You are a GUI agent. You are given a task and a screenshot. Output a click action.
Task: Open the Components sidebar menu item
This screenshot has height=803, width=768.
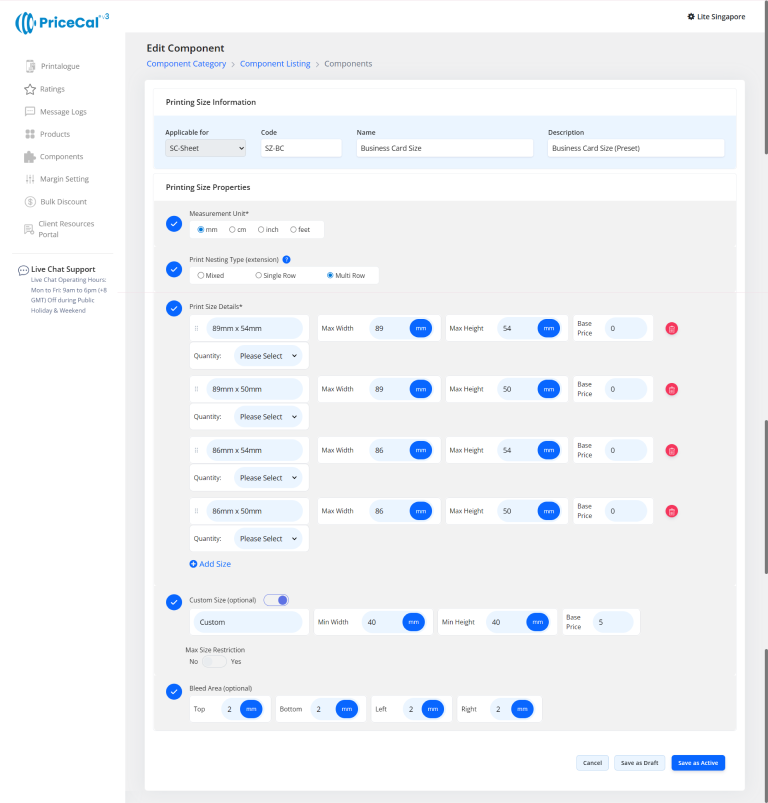(x=61, y=157)
